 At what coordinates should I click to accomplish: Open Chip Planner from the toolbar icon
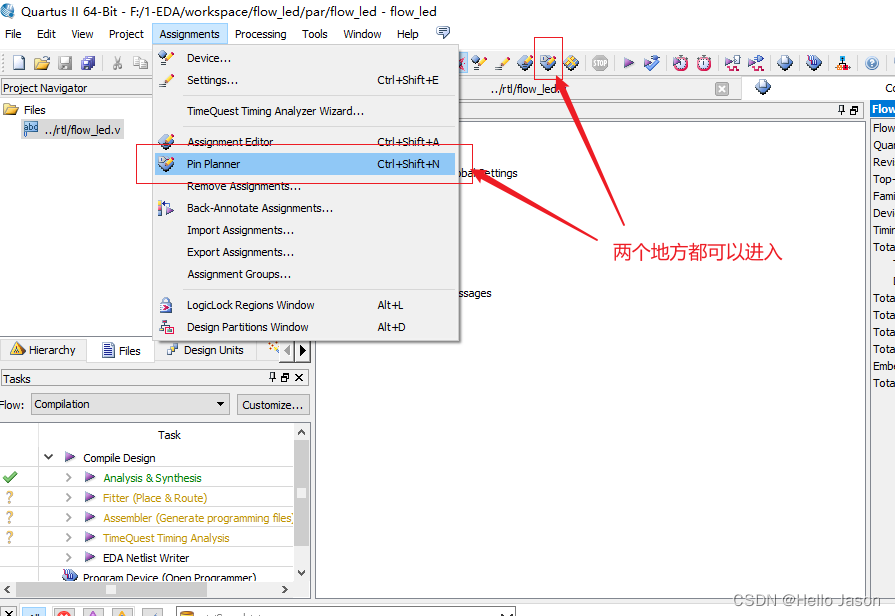(571, 63)
